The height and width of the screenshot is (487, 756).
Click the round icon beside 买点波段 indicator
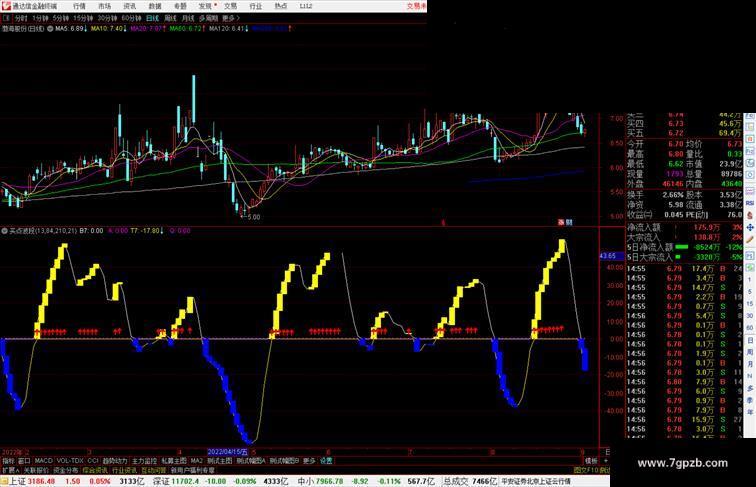point(5,231)
